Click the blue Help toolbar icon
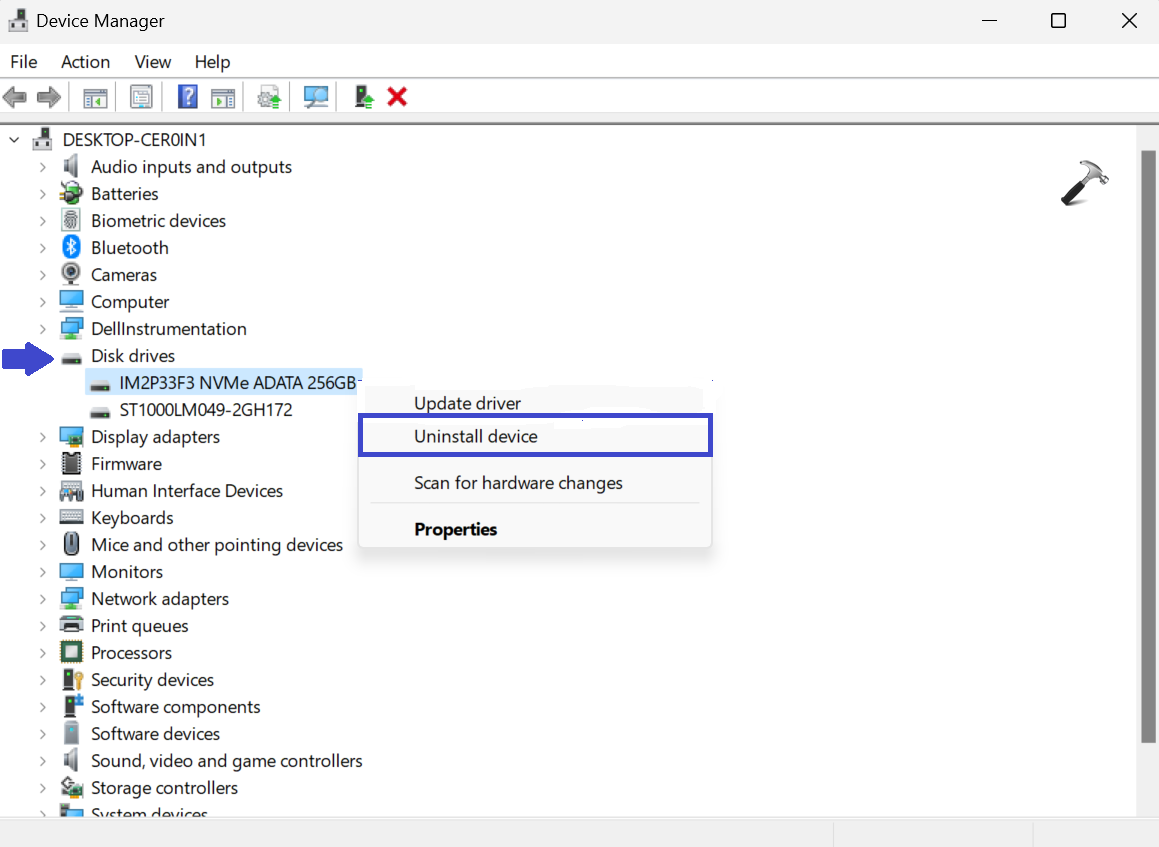This screenshot has width=1159, height=847. tap(187, 97)
